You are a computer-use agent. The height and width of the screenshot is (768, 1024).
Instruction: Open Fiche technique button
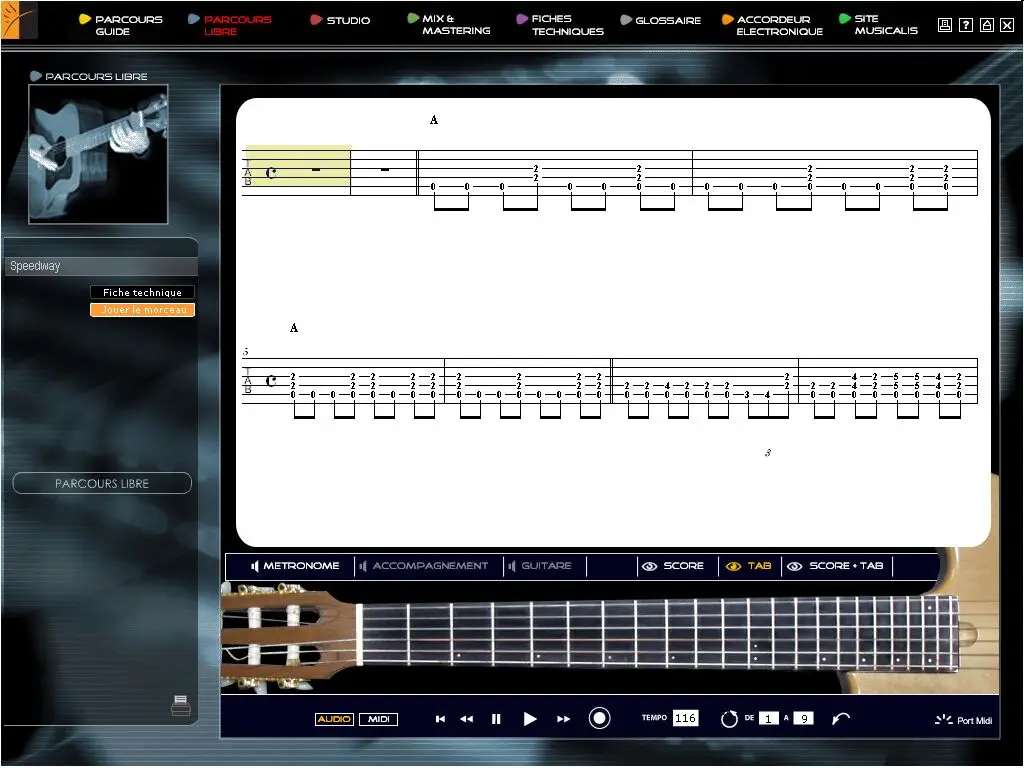click(142, 293)
